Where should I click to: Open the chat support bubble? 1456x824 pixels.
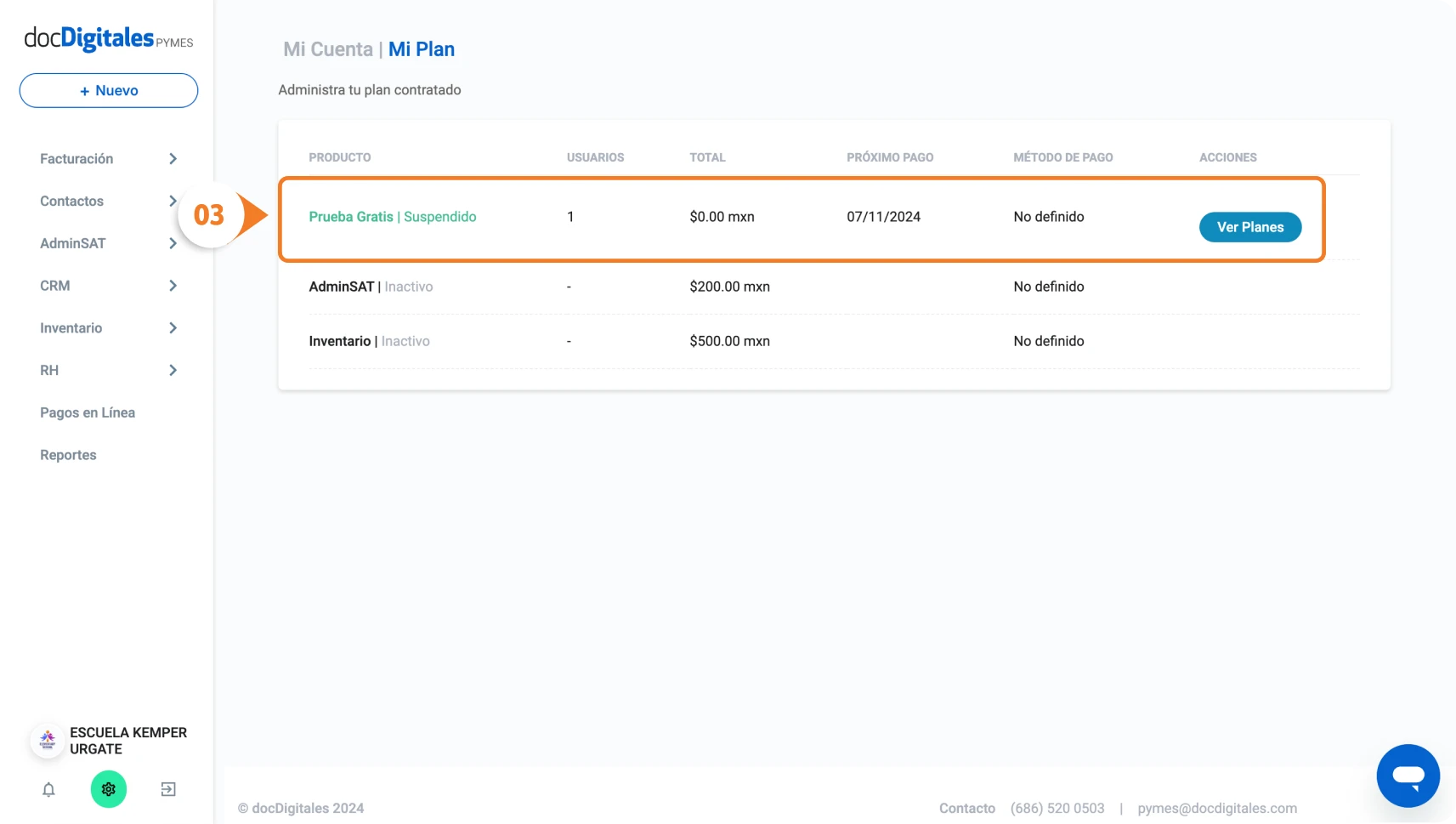click(1408, 776)
